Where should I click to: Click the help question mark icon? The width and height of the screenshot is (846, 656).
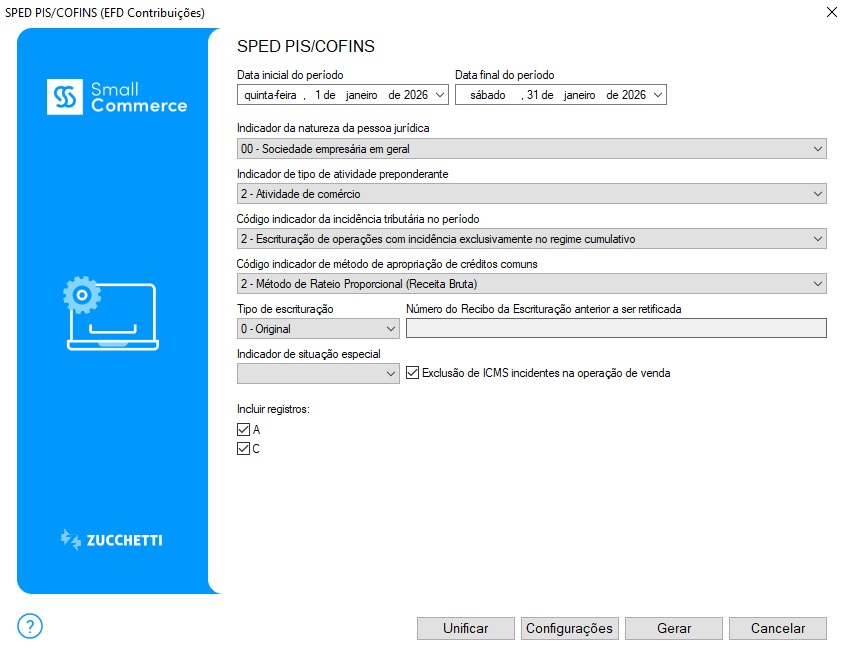pos(30,626)
